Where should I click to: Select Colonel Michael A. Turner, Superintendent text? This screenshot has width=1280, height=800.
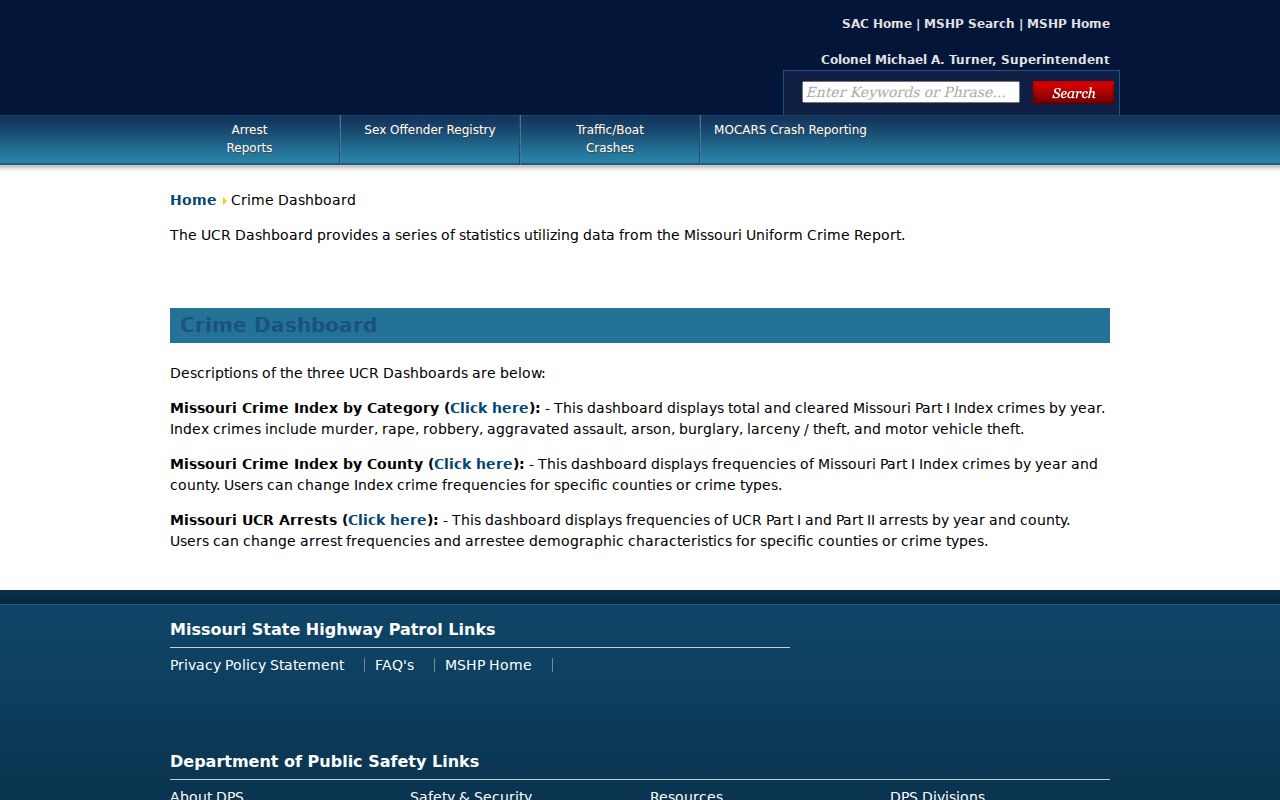click(965, 59)
